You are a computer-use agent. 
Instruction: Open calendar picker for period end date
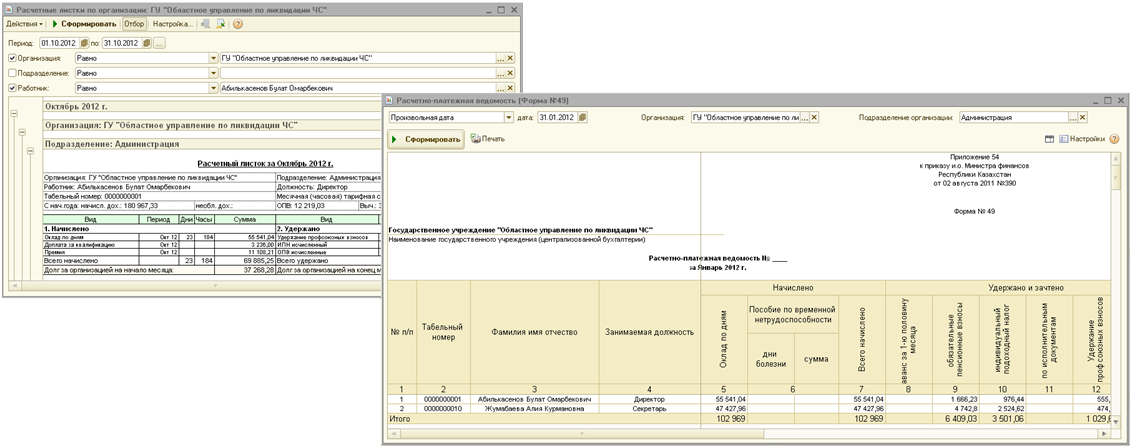pos(146,43)
